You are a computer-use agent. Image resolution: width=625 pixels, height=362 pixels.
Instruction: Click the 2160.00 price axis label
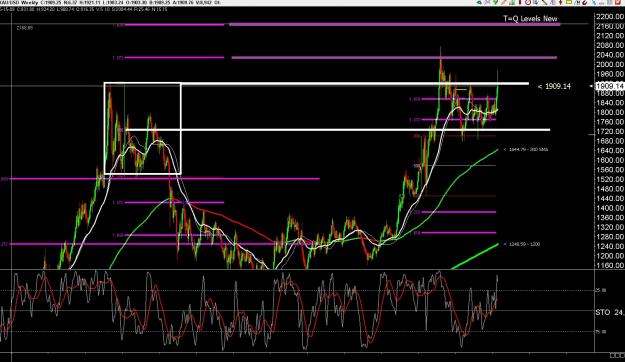point(610,26)
